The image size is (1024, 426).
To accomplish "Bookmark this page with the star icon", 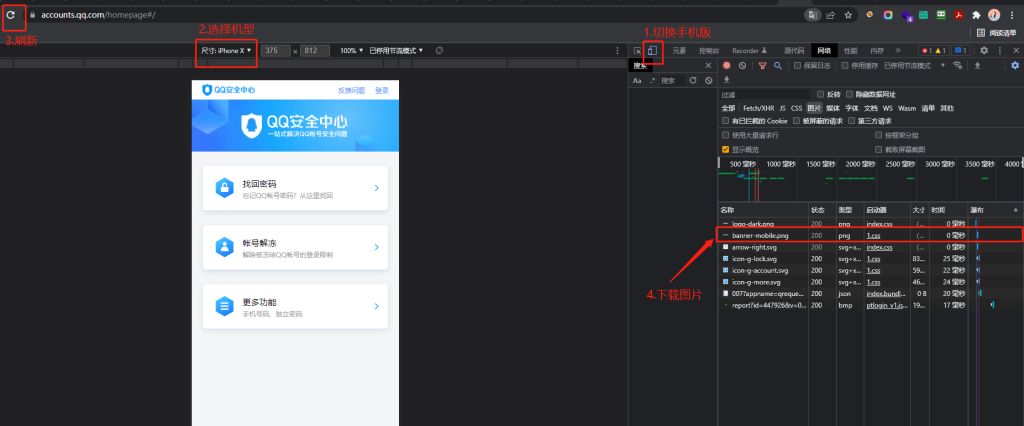I will point(848,14).
